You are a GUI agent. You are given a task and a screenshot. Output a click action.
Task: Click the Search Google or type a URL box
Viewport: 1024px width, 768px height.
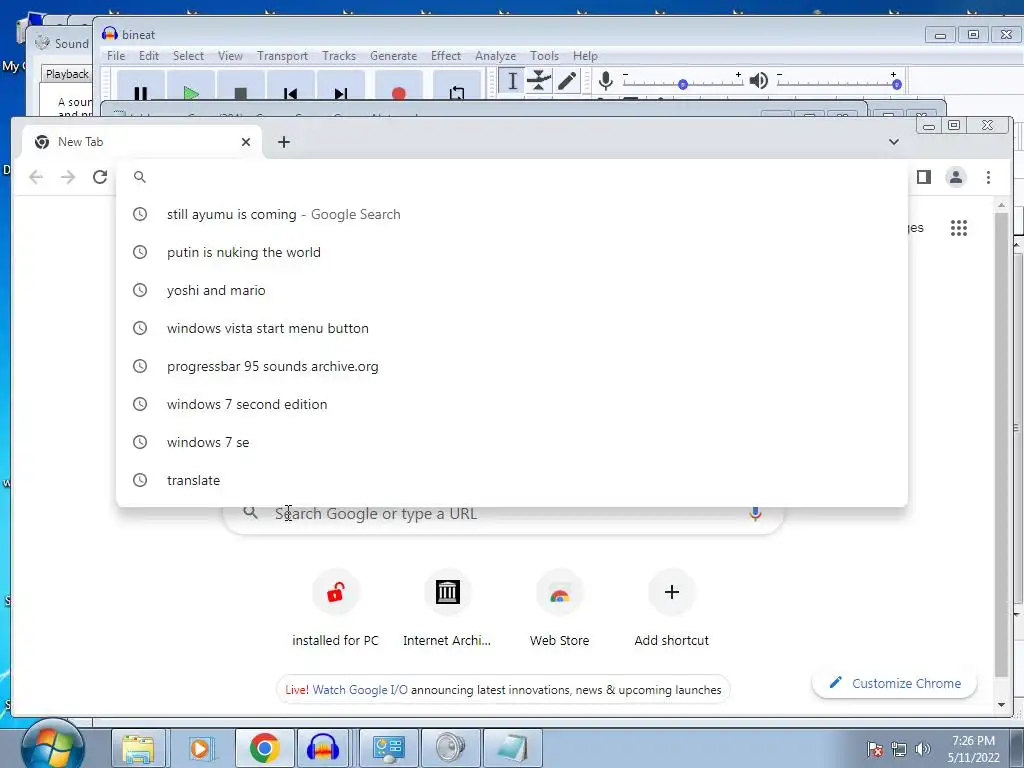coord(503,518)
